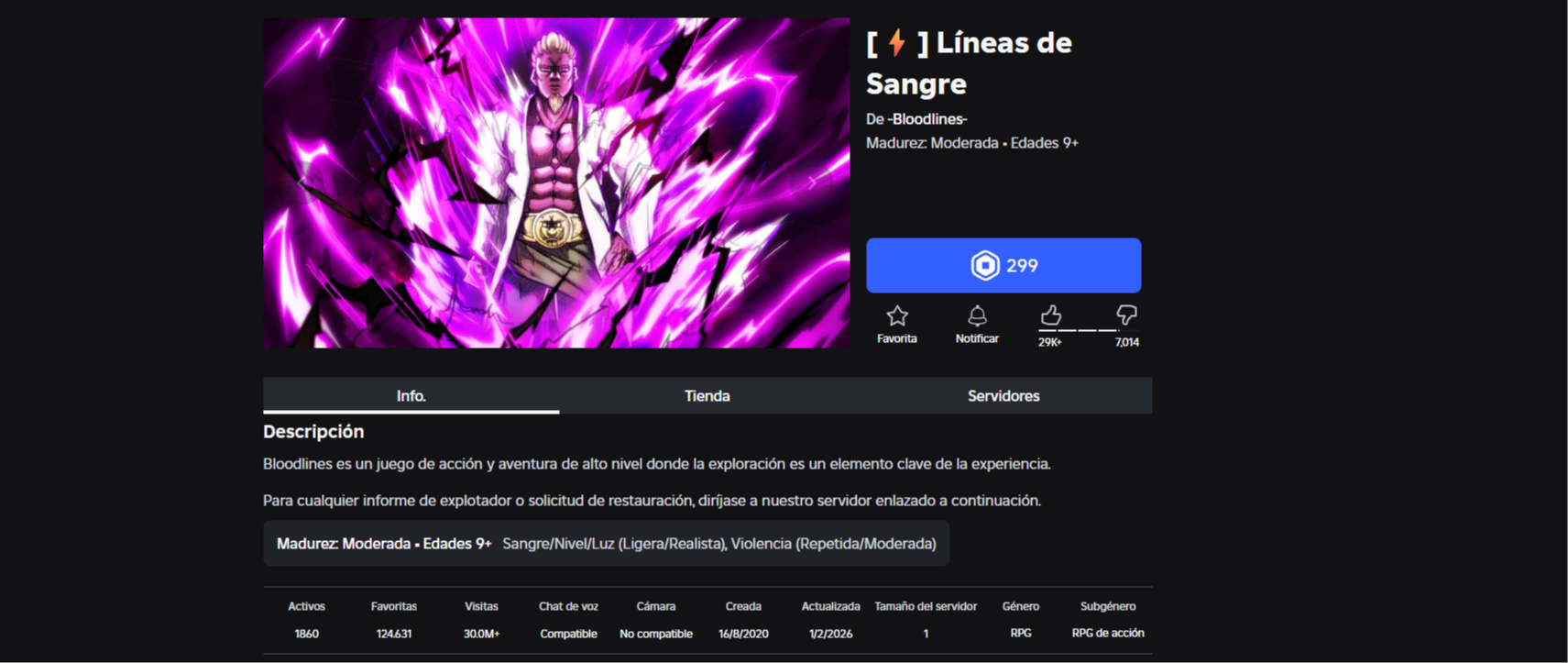Switch to the Tienda tab

coord(707,396)
